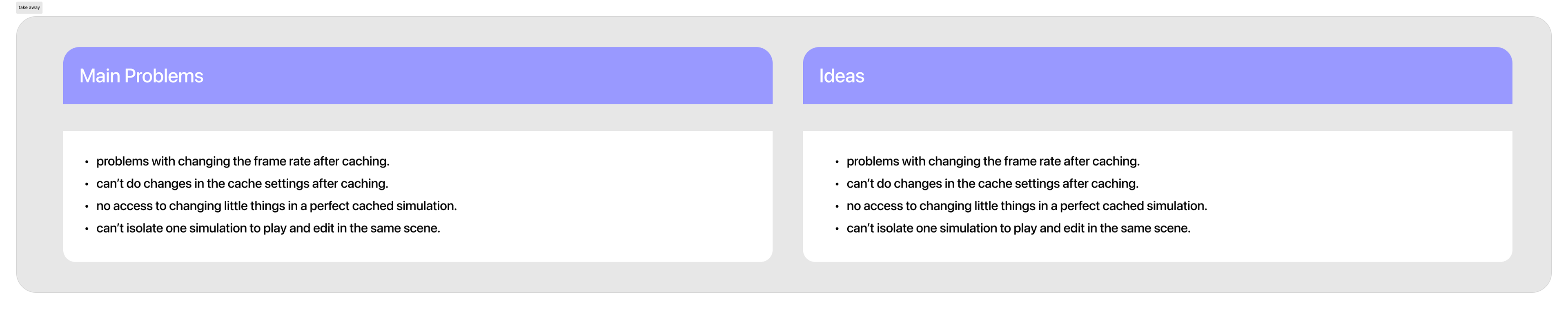Select the gray rounded container's bottom margin
Screen dimensions: 1568x309
coord(784,277)
